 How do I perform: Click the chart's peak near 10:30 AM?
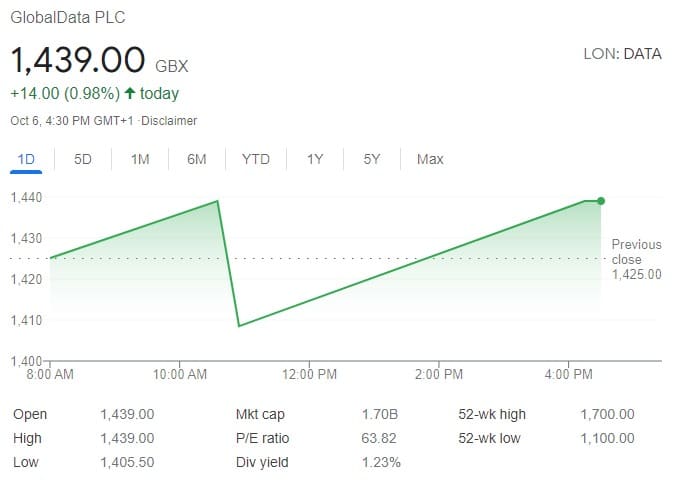click(217, 201)
